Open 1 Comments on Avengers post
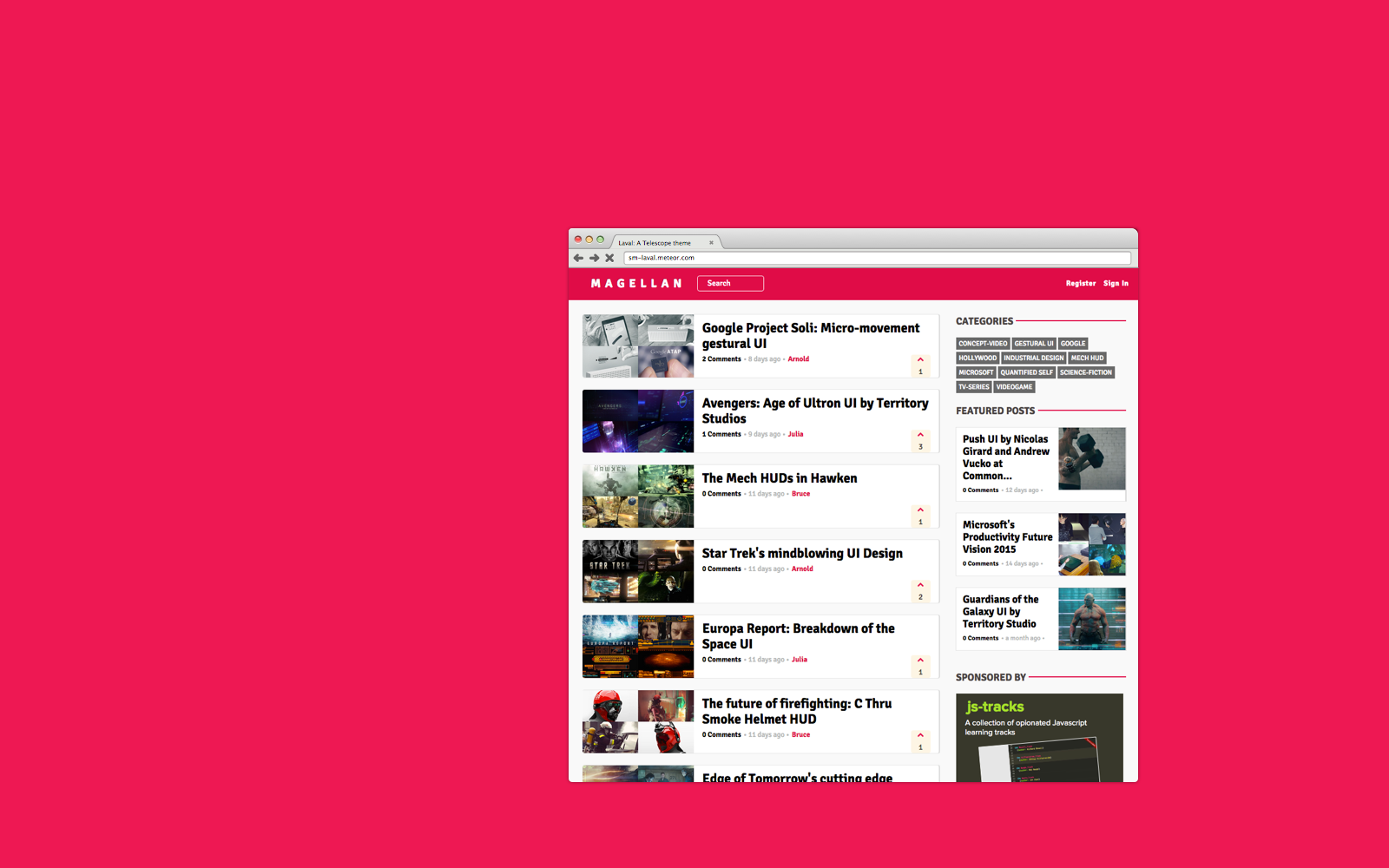Viewport: 1389px width, 868px height. tap(721, 435)
